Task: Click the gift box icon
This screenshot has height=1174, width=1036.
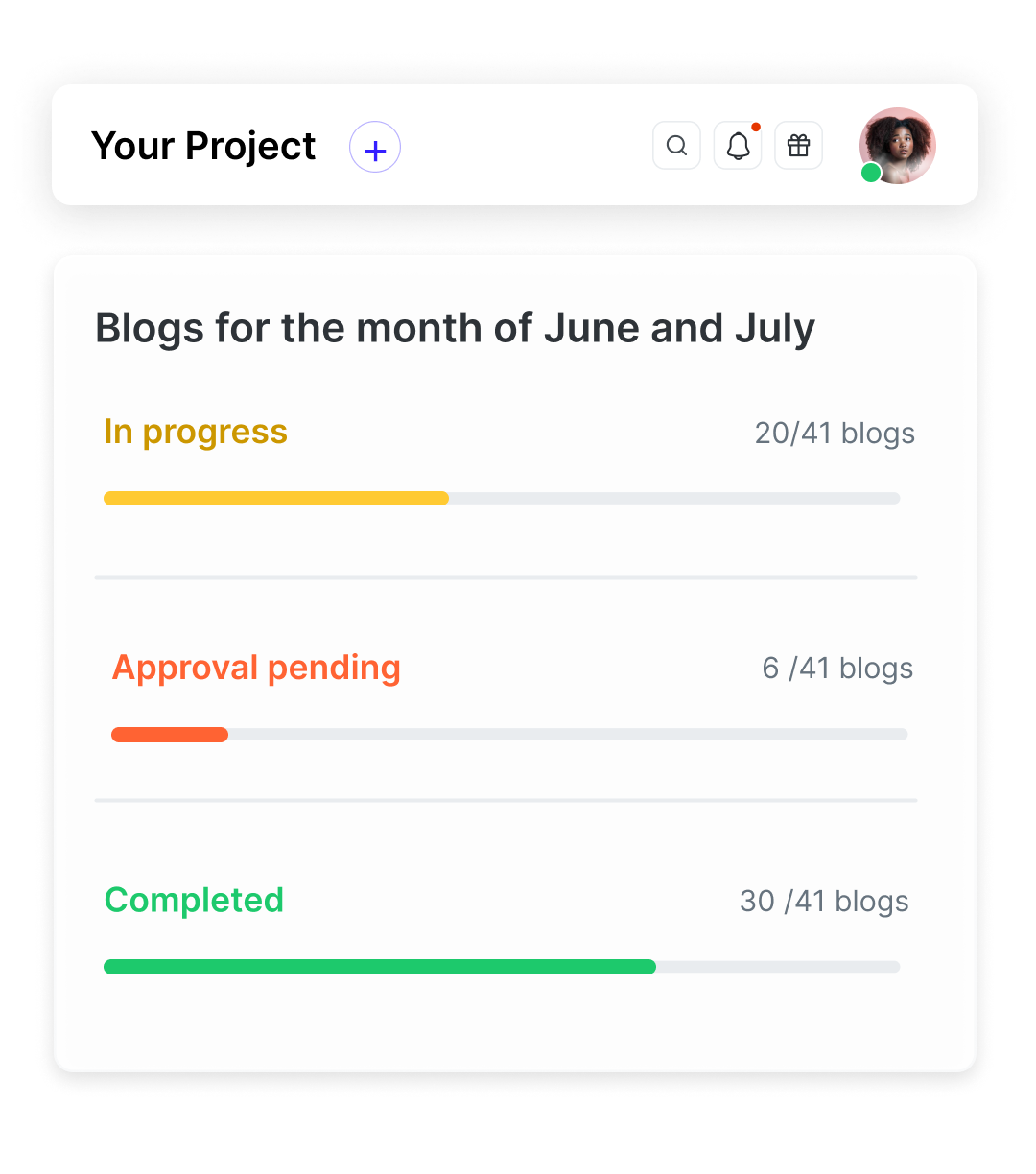Action: (x=798, y=146)
